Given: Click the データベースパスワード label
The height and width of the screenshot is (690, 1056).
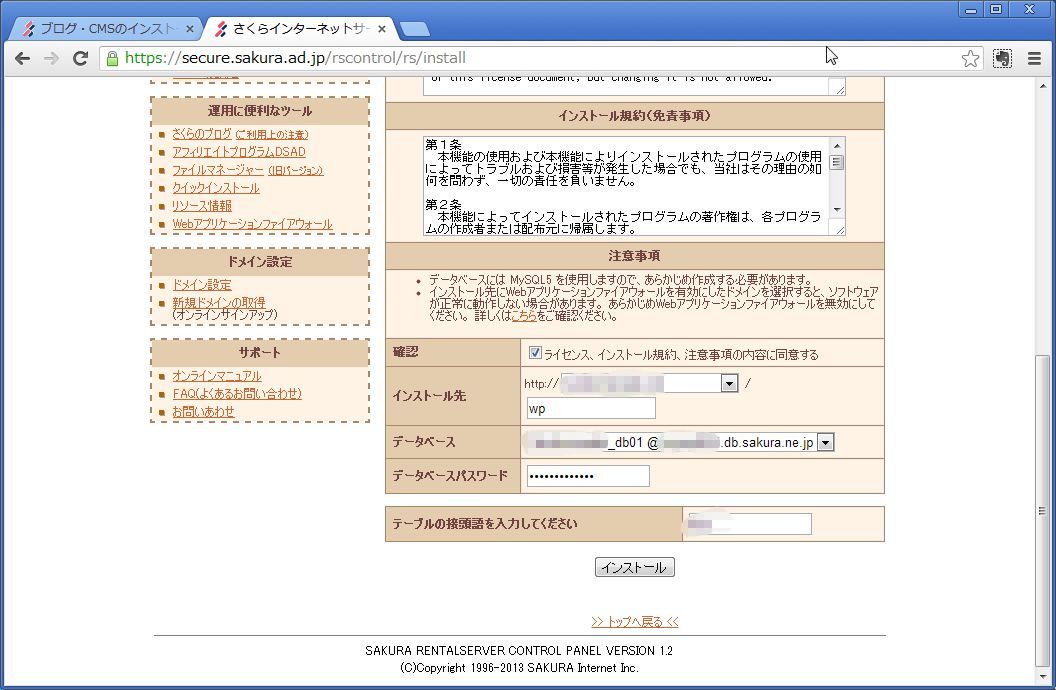Looking at the screenshot, I should [x=450, y=476].
